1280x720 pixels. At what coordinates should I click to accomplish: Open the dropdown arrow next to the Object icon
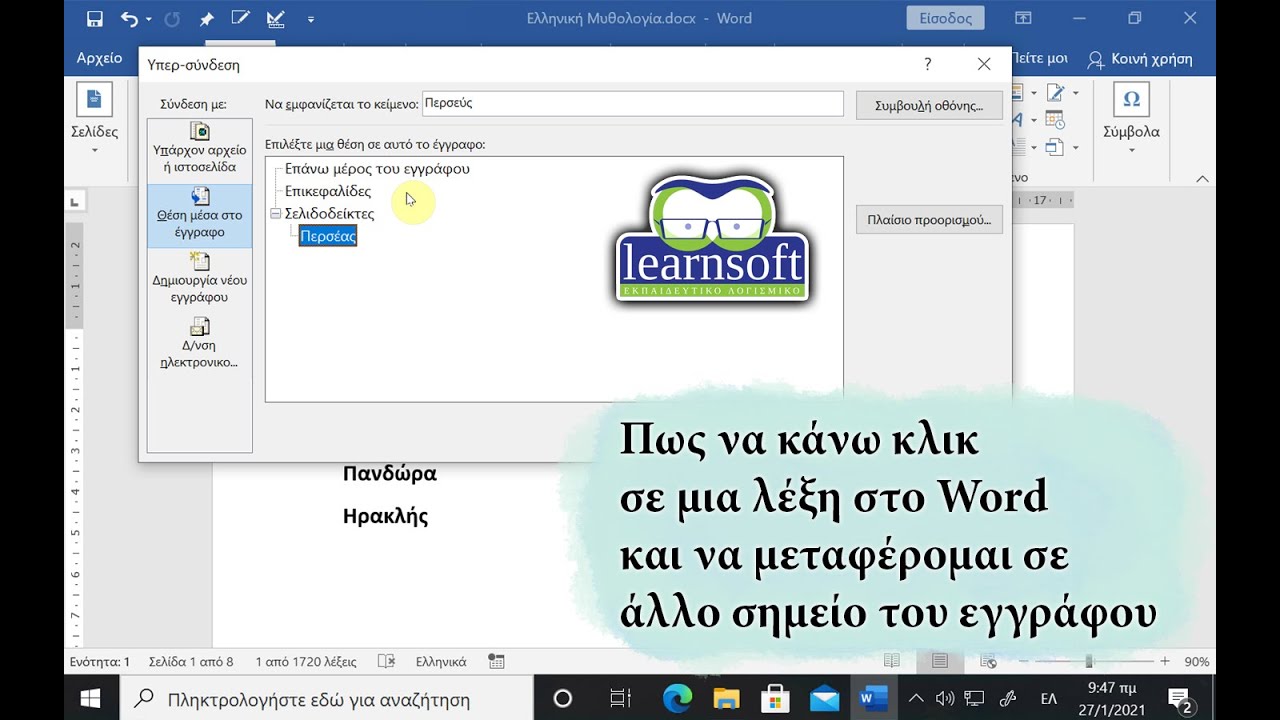pos(1075,147)
